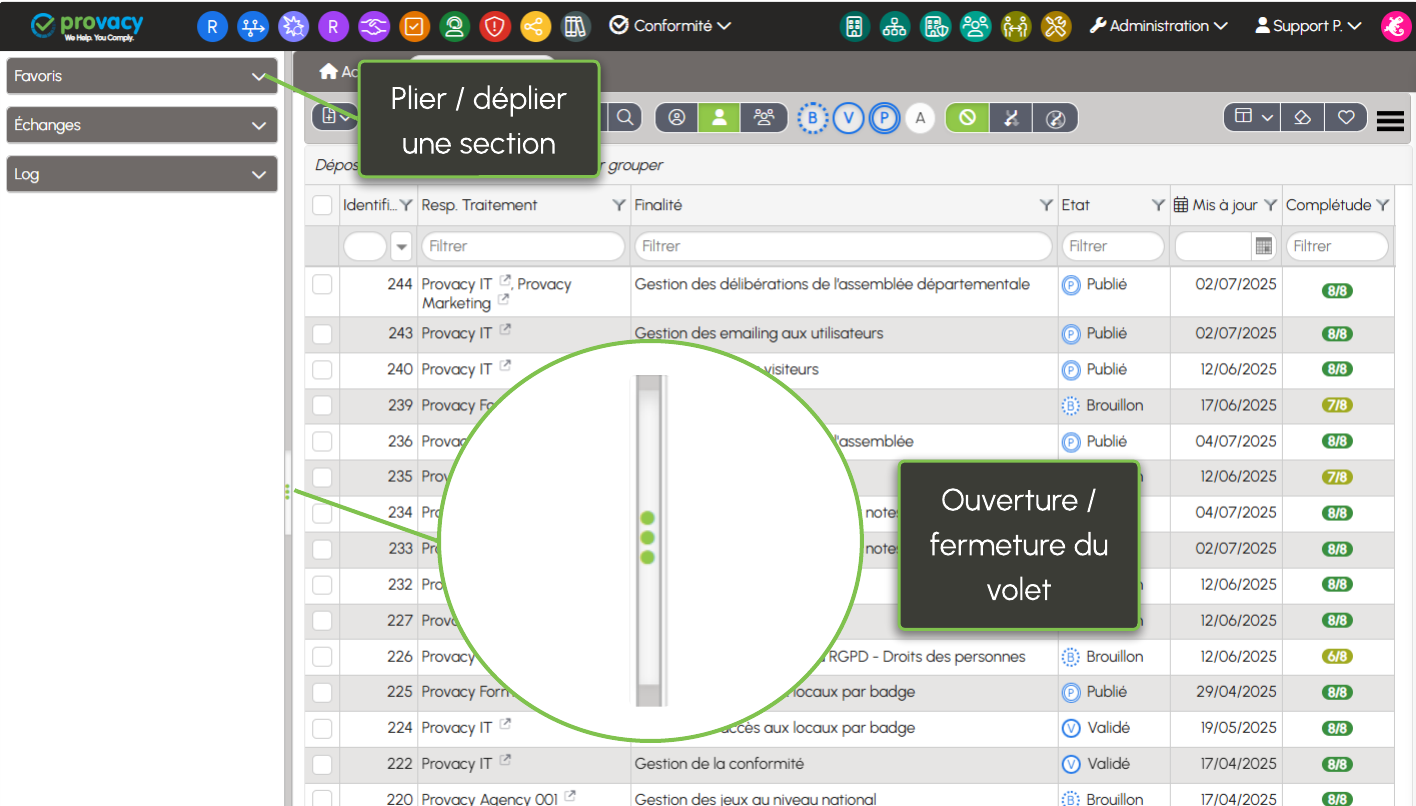Check the box for row 243
Viewport: 1416px width, 806px height.
coord(322,334)
